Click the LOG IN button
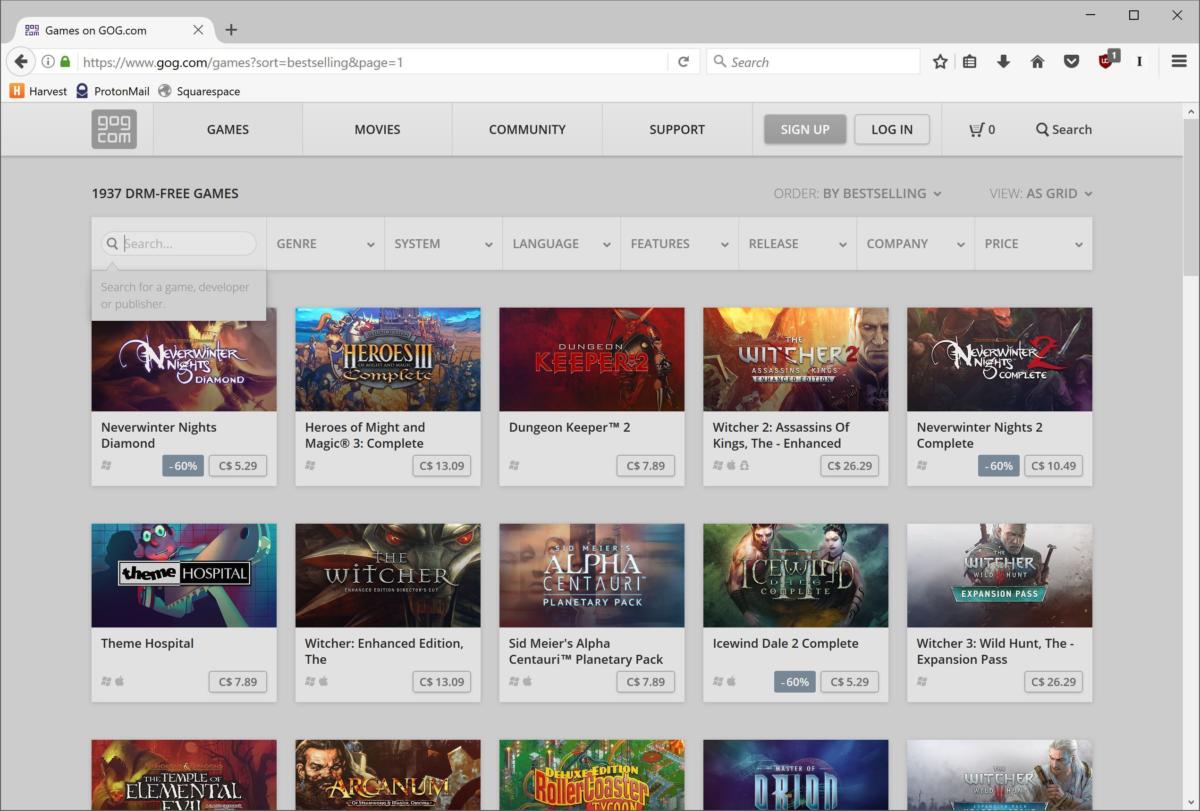 click(x=892, y=129)
